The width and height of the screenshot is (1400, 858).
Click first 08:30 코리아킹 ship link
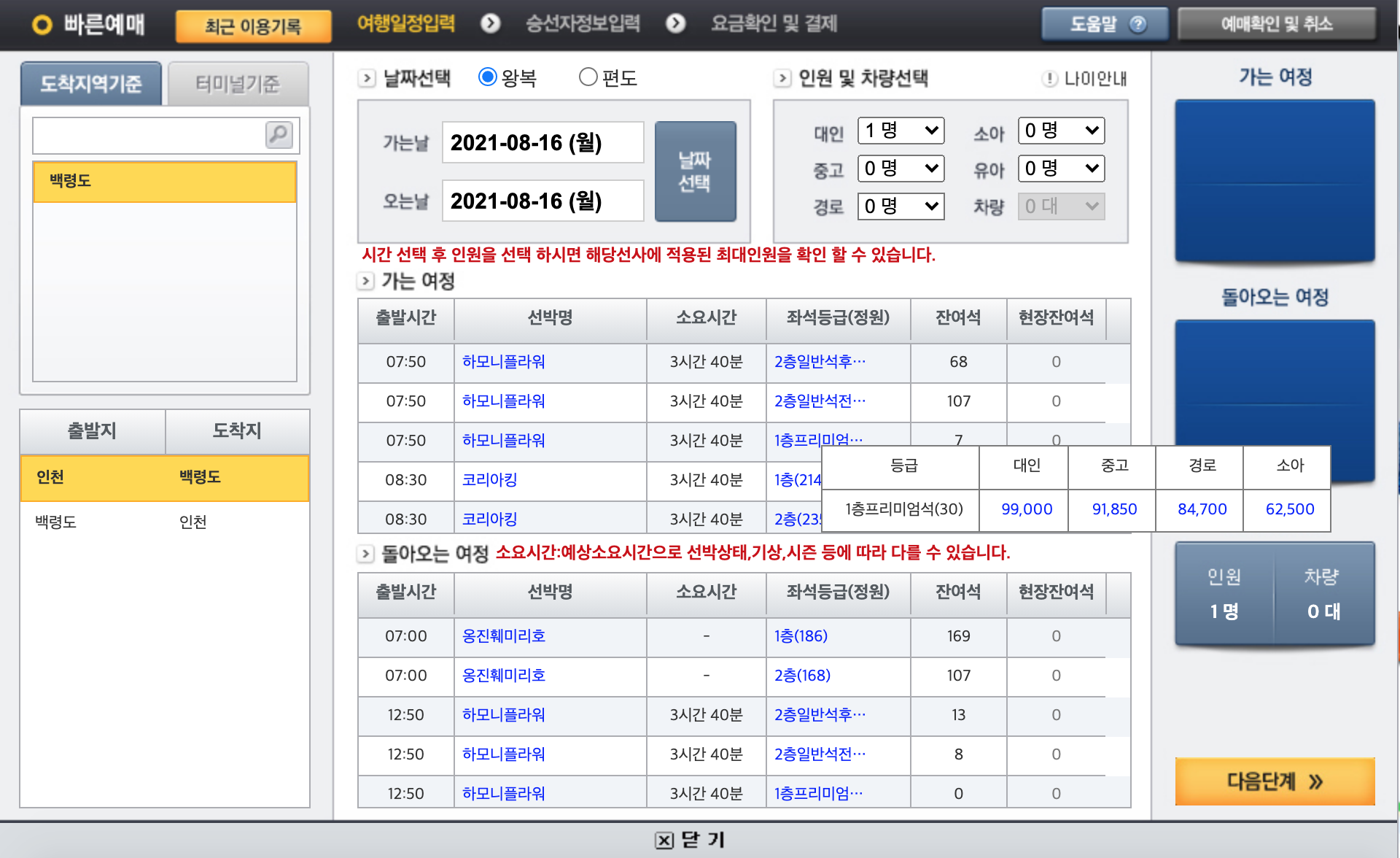pyautogui.click(x=490, y=480)
